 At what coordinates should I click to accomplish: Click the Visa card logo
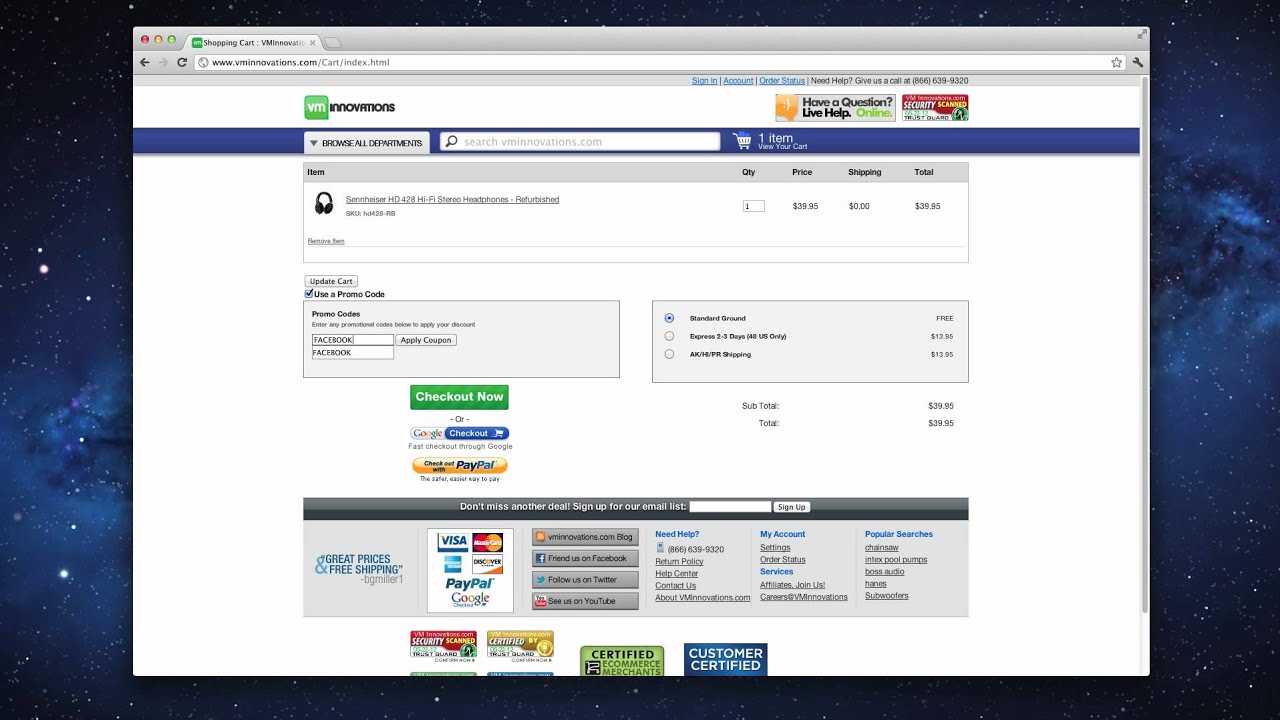pyautogui.click(x=453, y=542)
